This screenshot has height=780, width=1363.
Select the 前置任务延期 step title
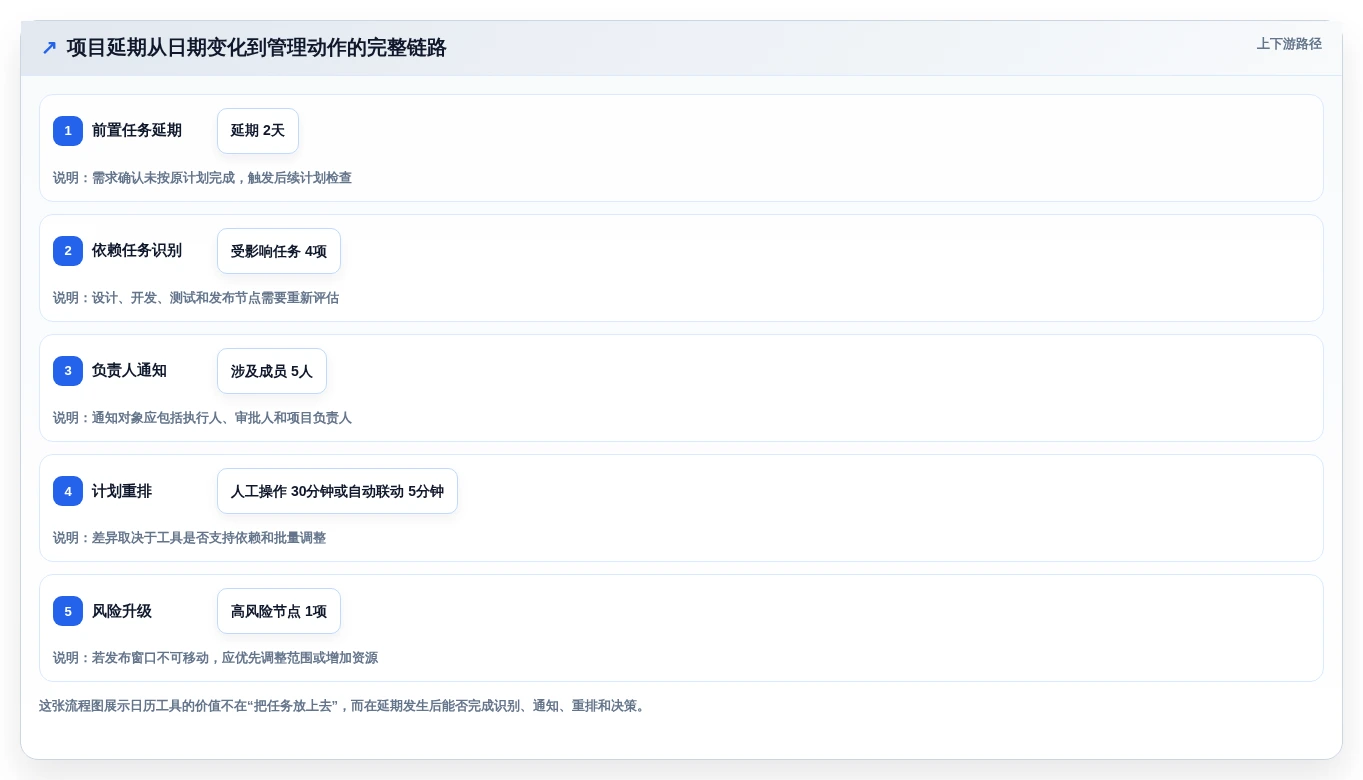click(137, 131)
